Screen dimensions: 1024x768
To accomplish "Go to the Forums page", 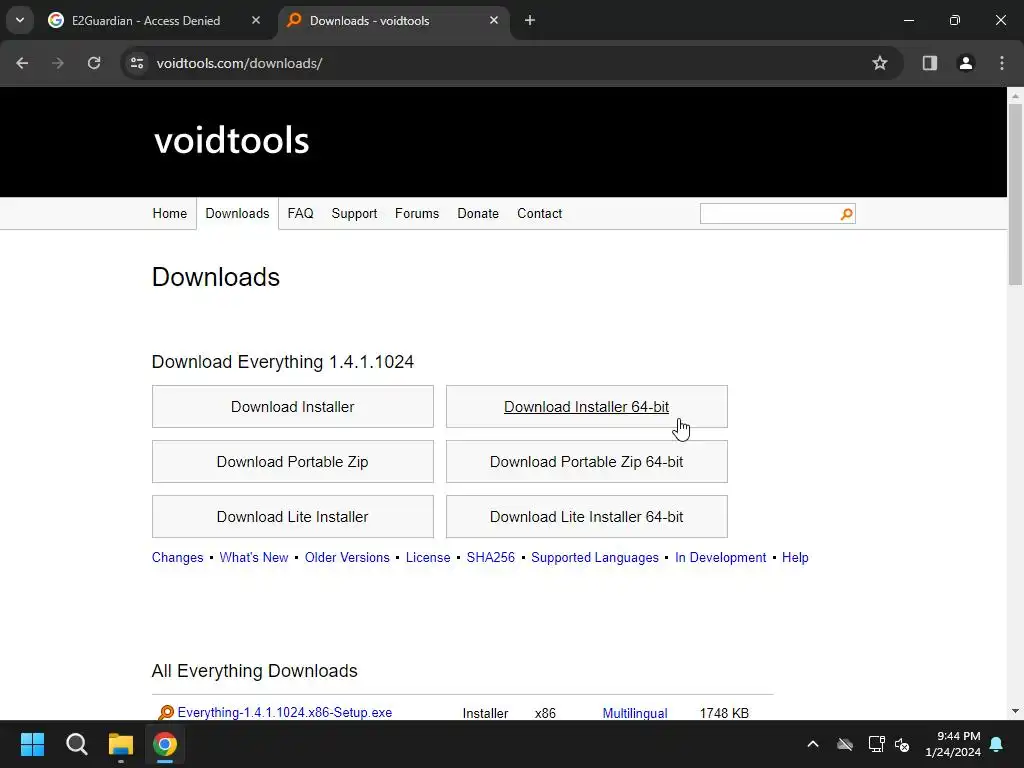I will pos(417,214).
